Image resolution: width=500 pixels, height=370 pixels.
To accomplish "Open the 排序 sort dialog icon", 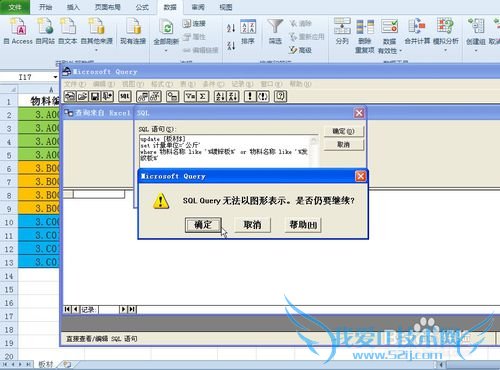I will [248, 32].
